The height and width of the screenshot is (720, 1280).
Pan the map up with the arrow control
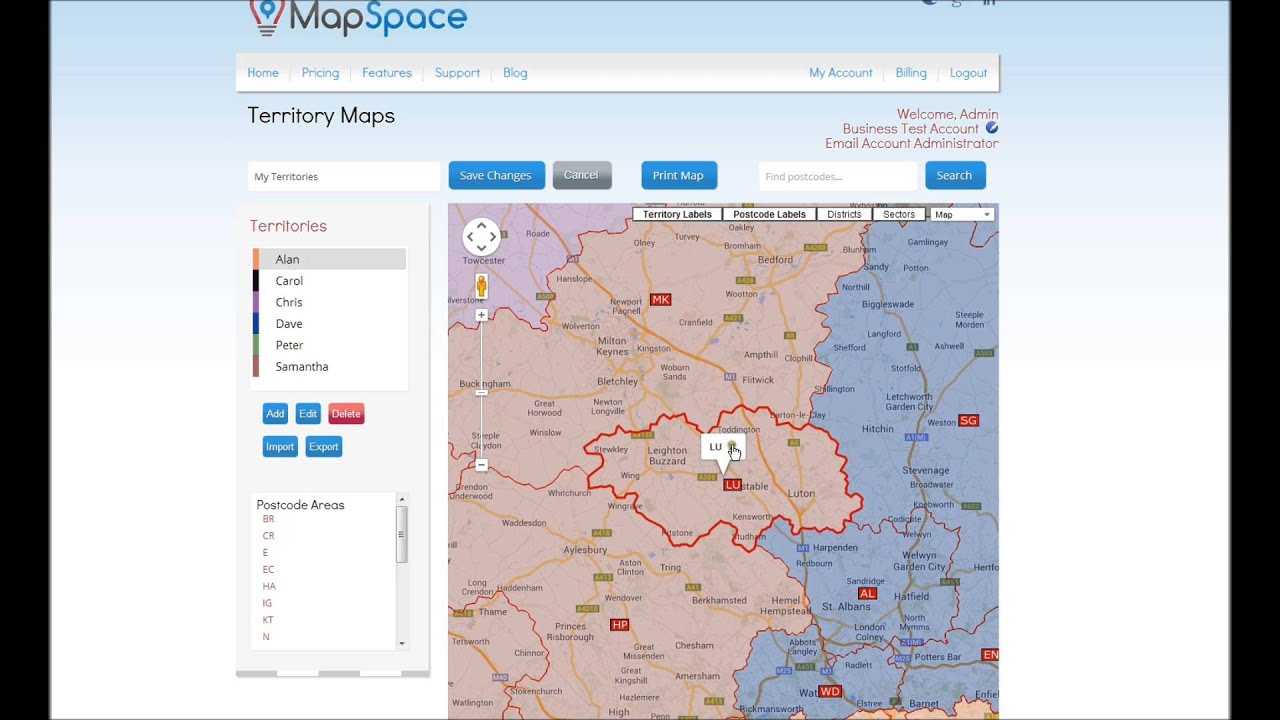tap(481, 226)
